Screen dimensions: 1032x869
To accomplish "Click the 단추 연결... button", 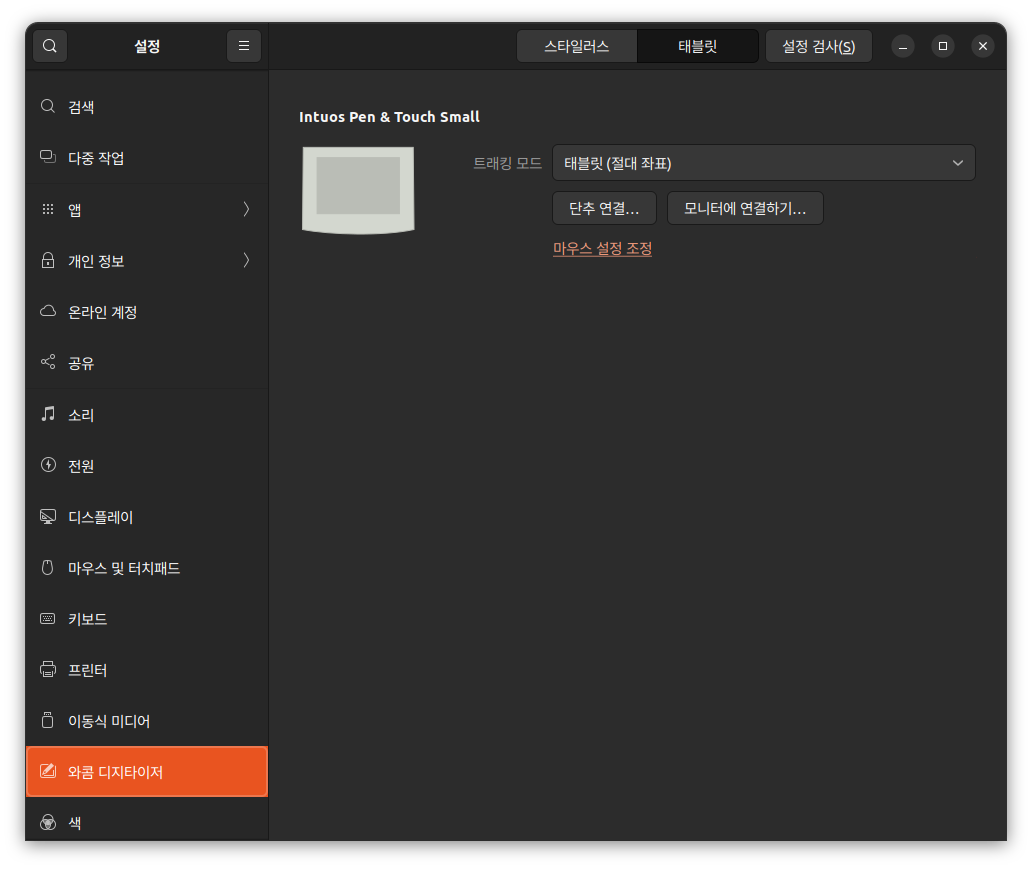I will click(604, 208).
